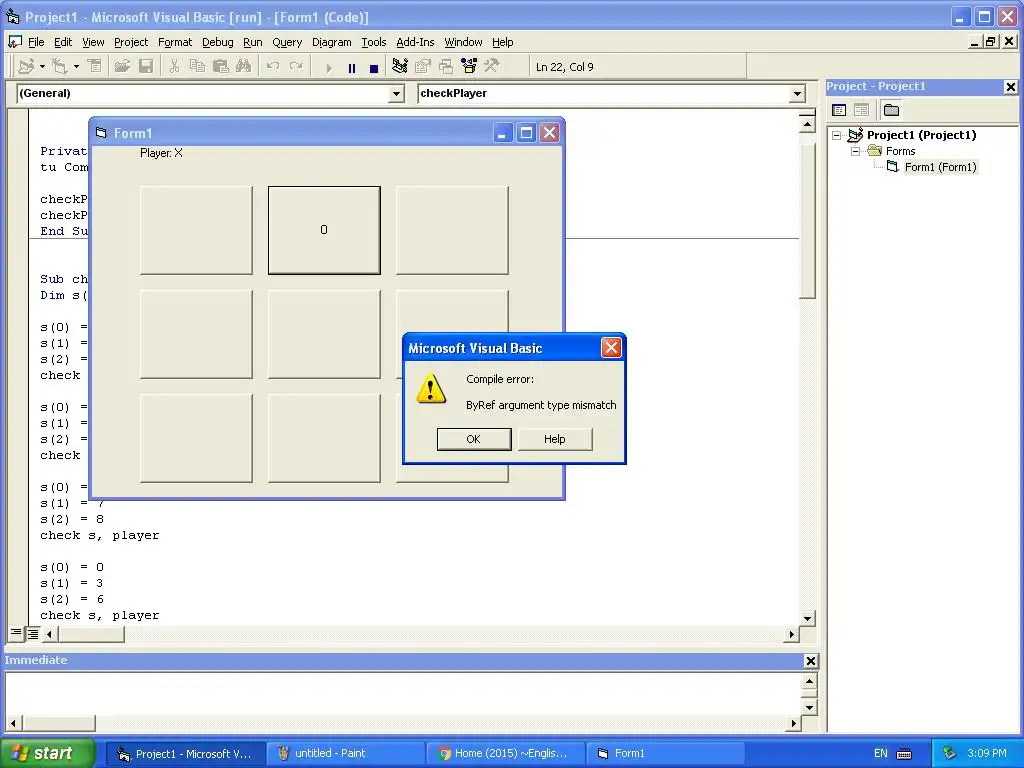Click the Start (run) triangle icon
Viewport: 1024px width, 768px height.
click(x=328, y=67)
